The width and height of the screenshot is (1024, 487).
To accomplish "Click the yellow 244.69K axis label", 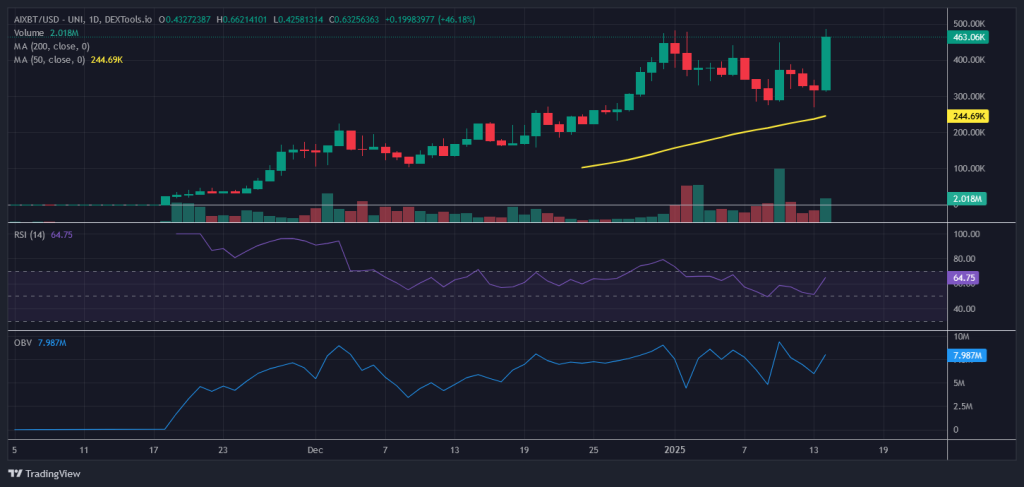I will click(x=968, y=116).
